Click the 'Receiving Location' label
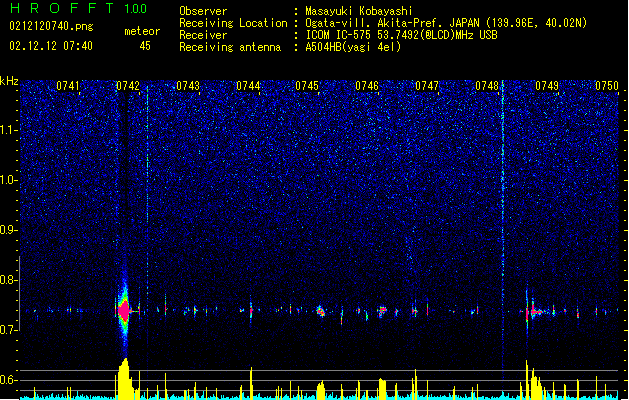The image size is (629, 400). pos(233,23)
